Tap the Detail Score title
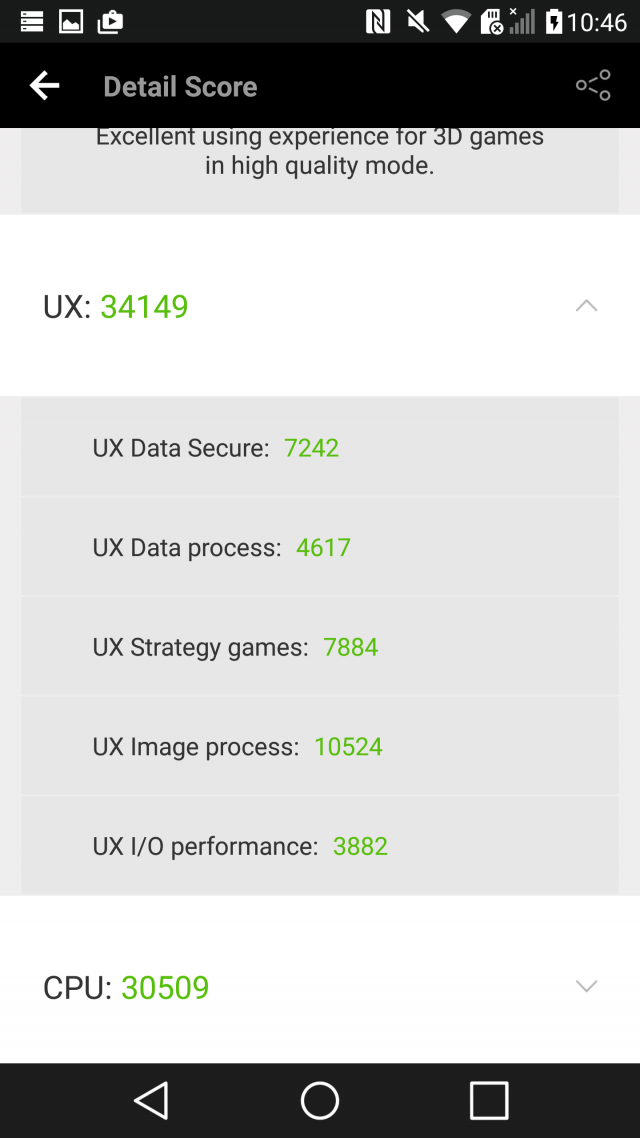 coord(180,87)
